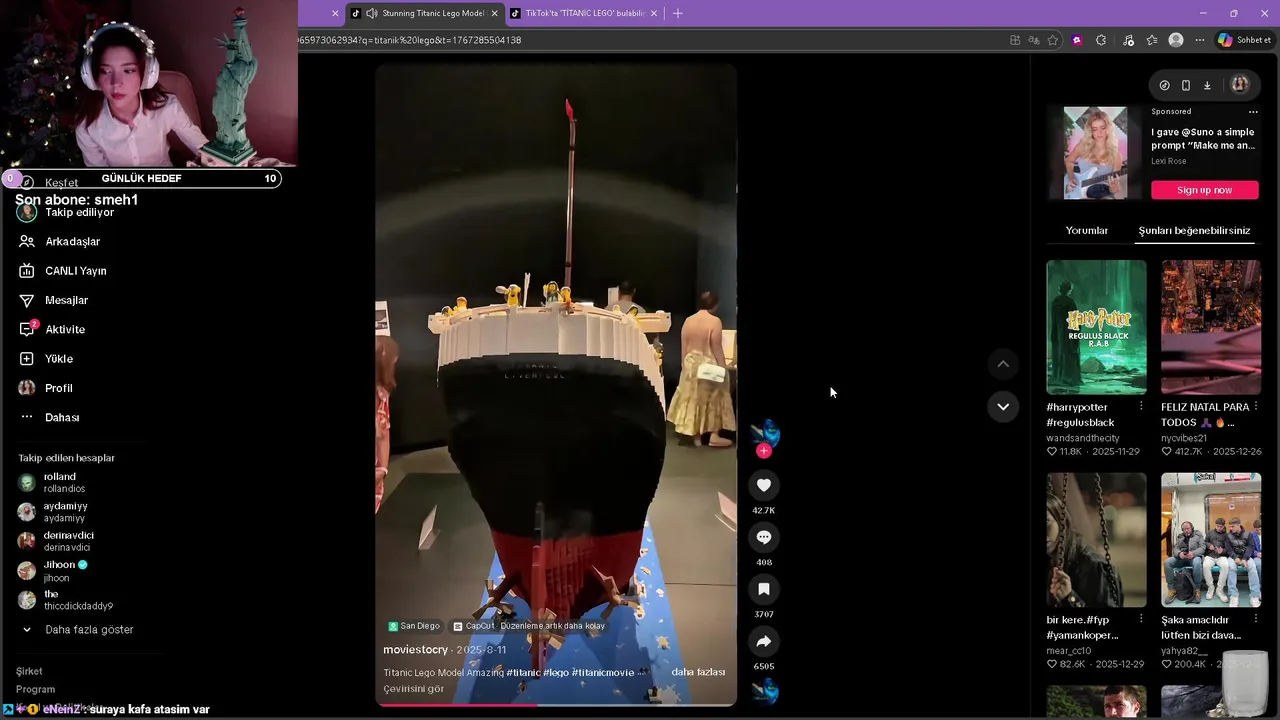
Task: Click the phone app icon in top pill
Action: point(1186,85)
